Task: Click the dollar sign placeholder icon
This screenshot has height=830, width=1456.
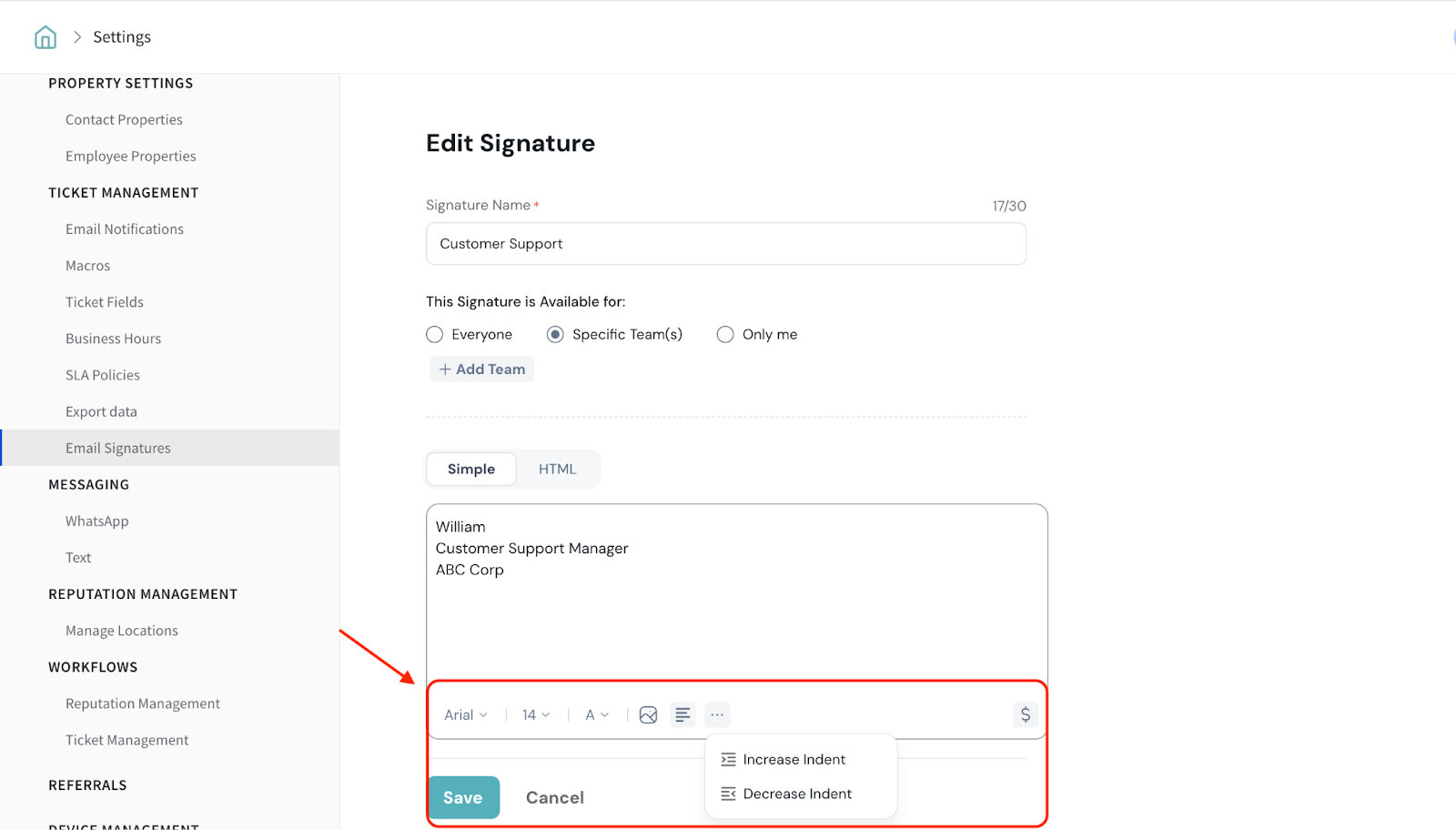Action: tap(1026, 714)
